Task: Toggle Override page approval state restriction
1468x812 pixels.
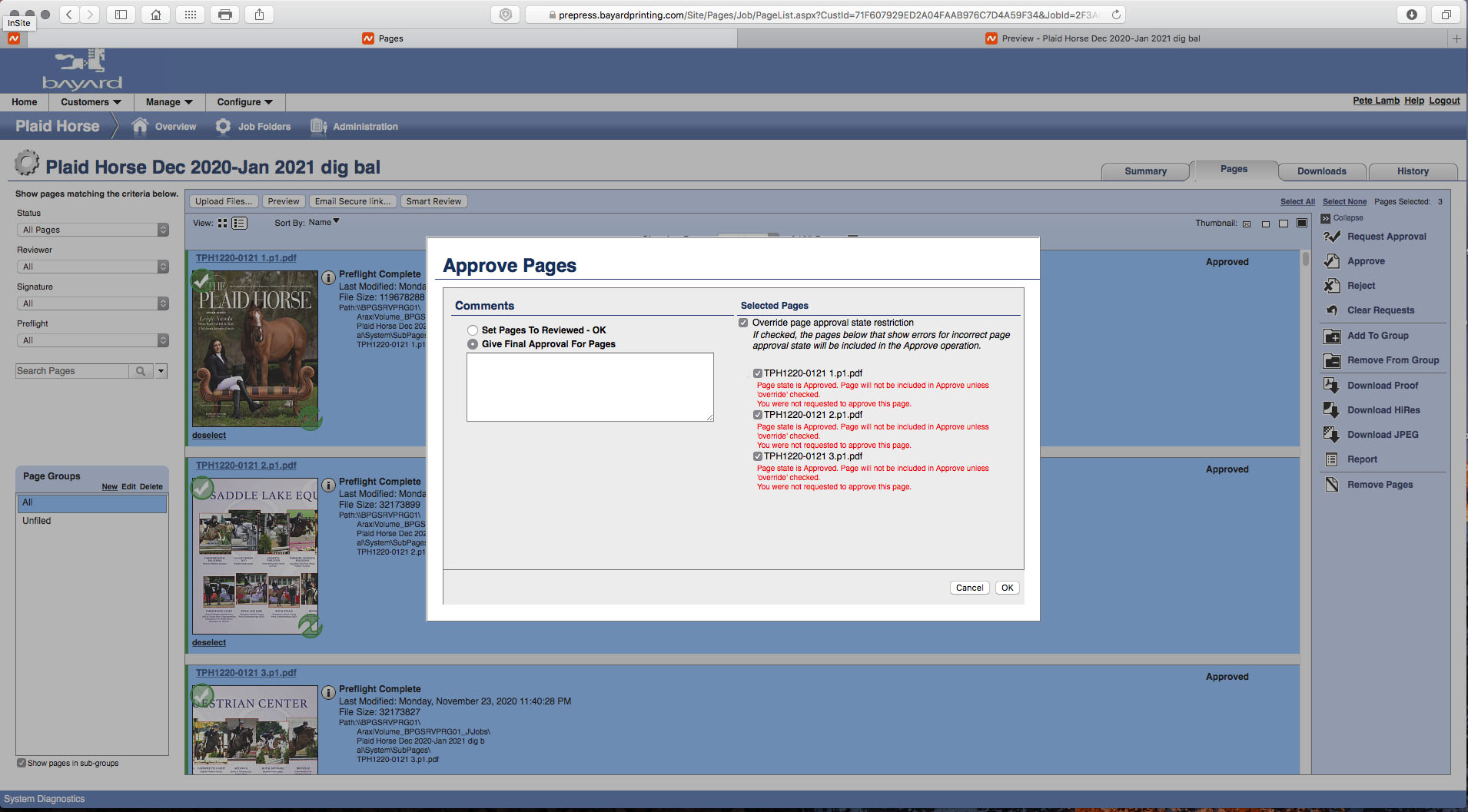Action: point(743,323)
